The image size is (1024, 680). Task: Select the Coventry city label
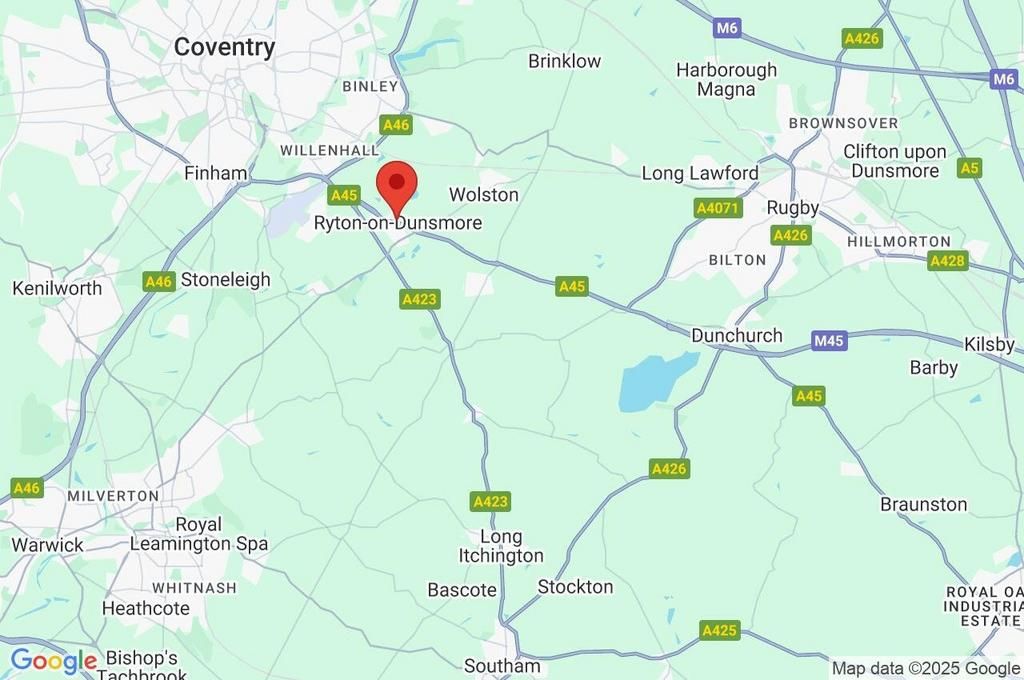click(x=225, y=47)
